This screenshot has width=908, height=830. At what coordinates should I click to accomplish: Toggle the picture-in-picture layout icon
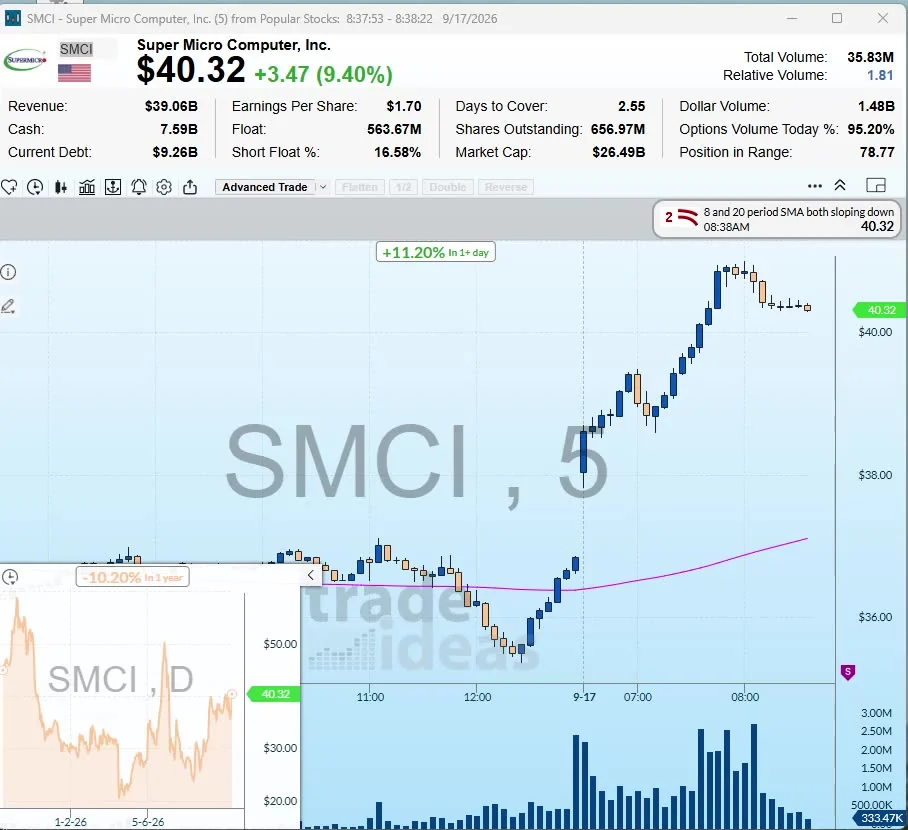(876, 185)
